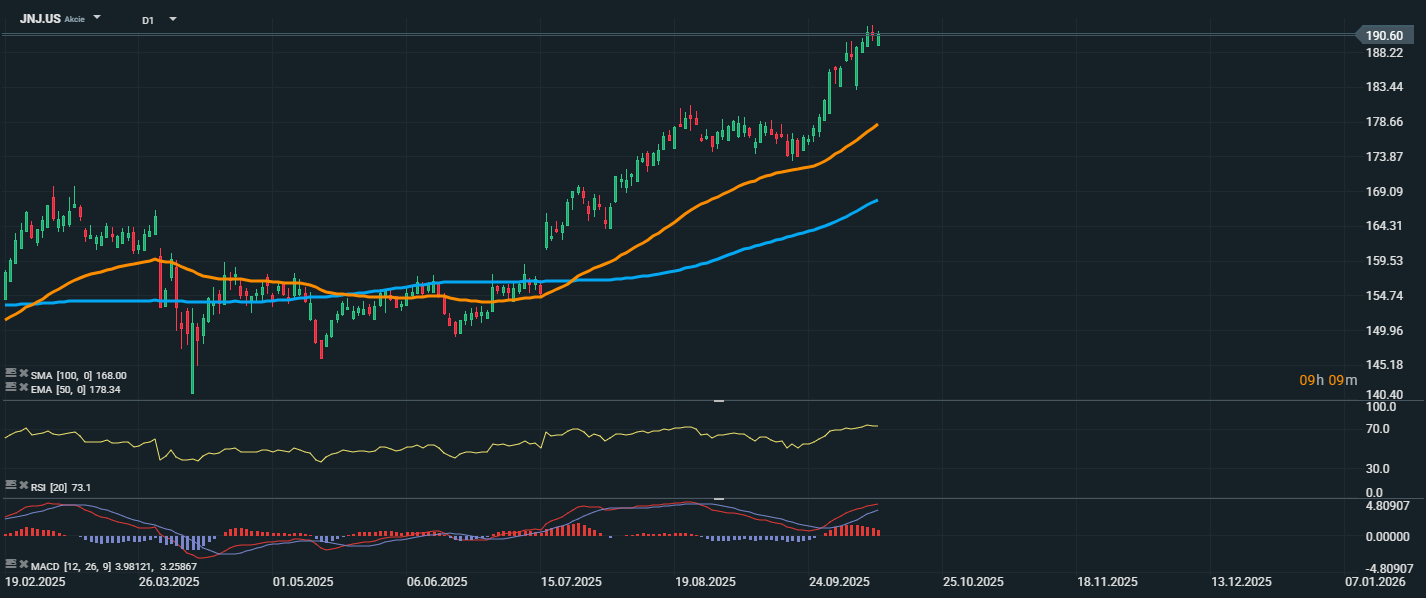Open the D1 timeframe dropdown arrow
The image size is (1426, 598).
click(x=173, y=19)
